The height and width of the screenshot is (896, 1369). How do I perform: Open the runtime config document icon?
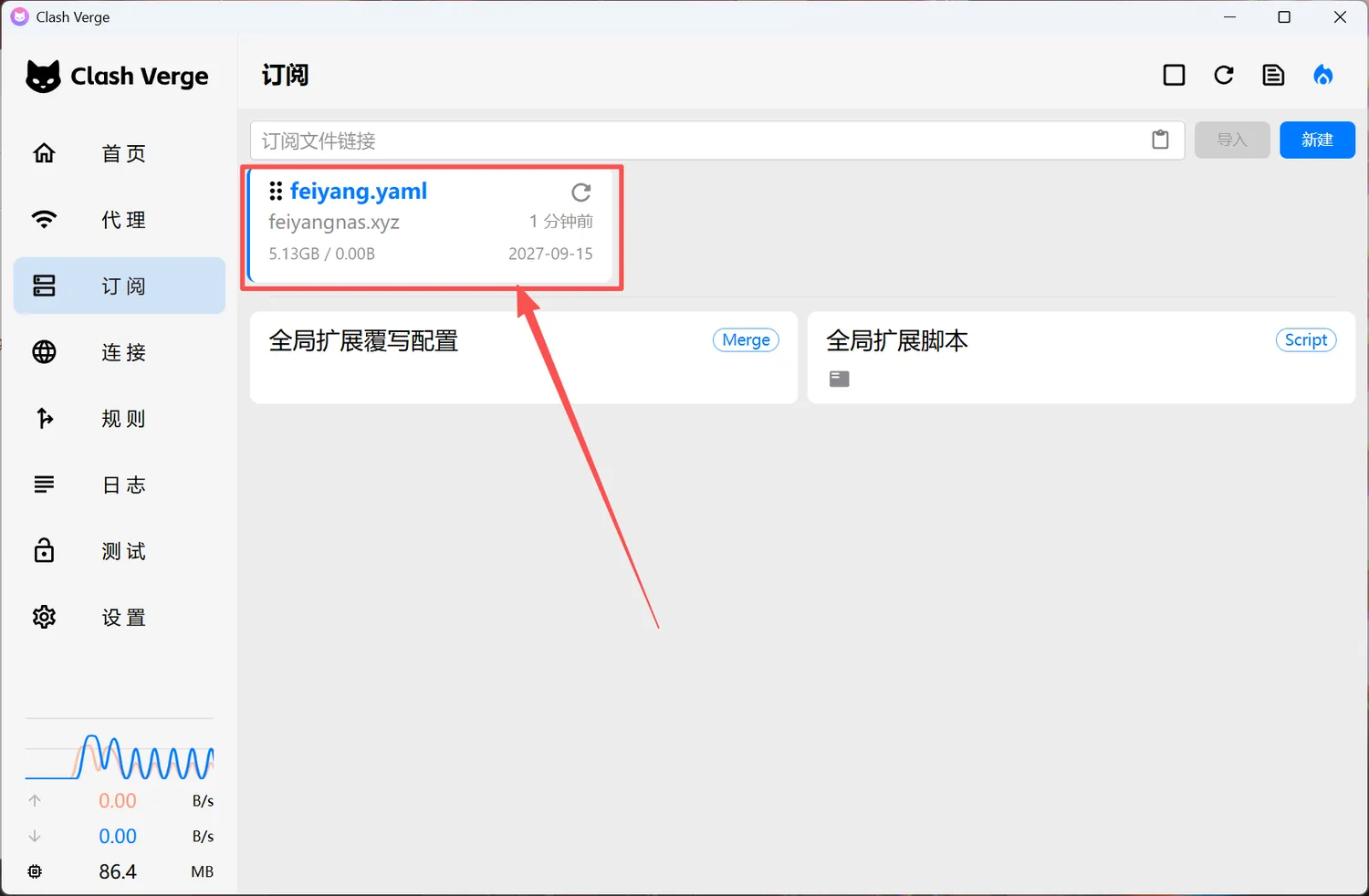tap(1273, 75)
